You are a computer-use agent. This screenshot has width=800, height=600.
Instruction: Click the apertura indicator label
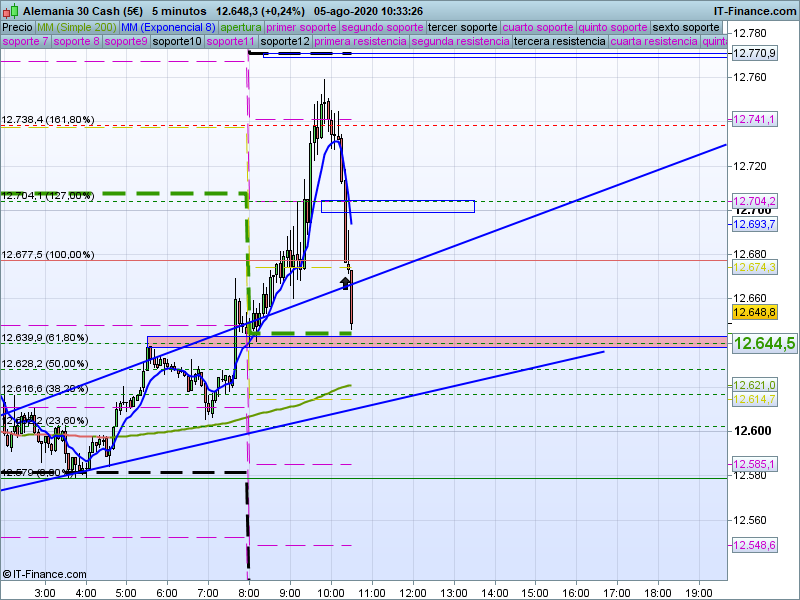click(240, 27)
